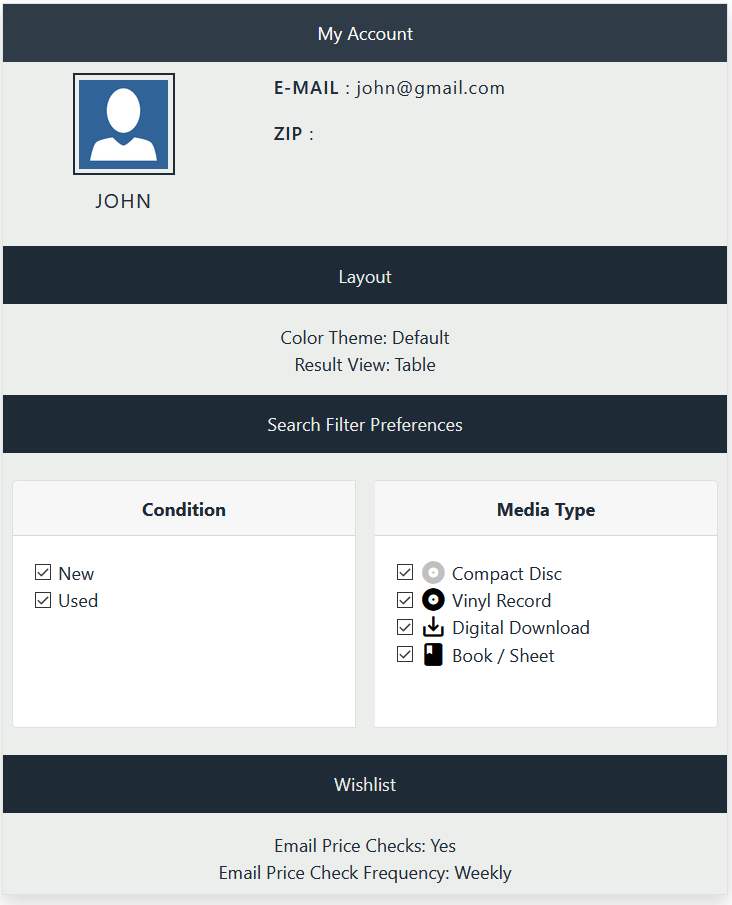Click the Compact Disc icon
The width and height of the screenshot is (732, 905).
[433, 573]
